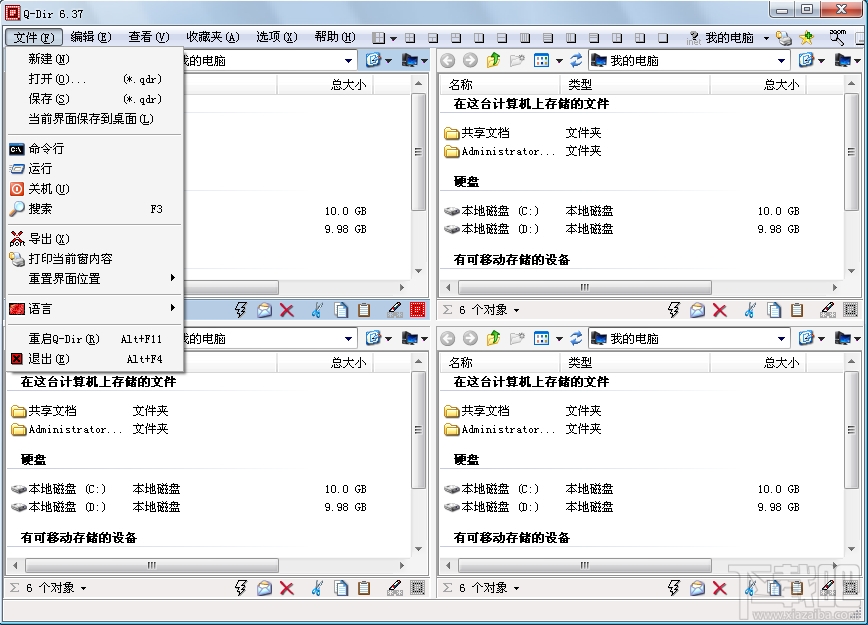868x625 pixels.
Task: Click the horizontal scrollbar thumb in the bottom-left pane
Action: tap(152, 565)
